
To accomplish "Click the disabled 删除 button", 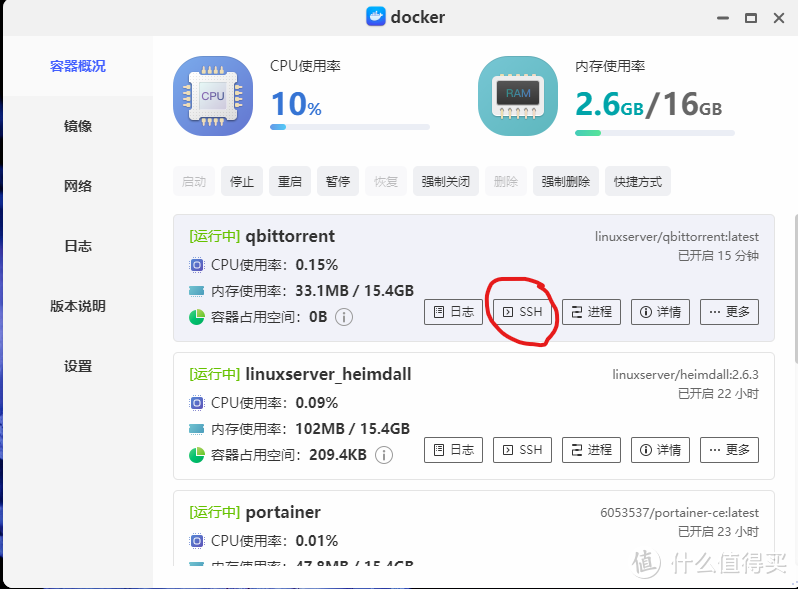I will [506, 181].
